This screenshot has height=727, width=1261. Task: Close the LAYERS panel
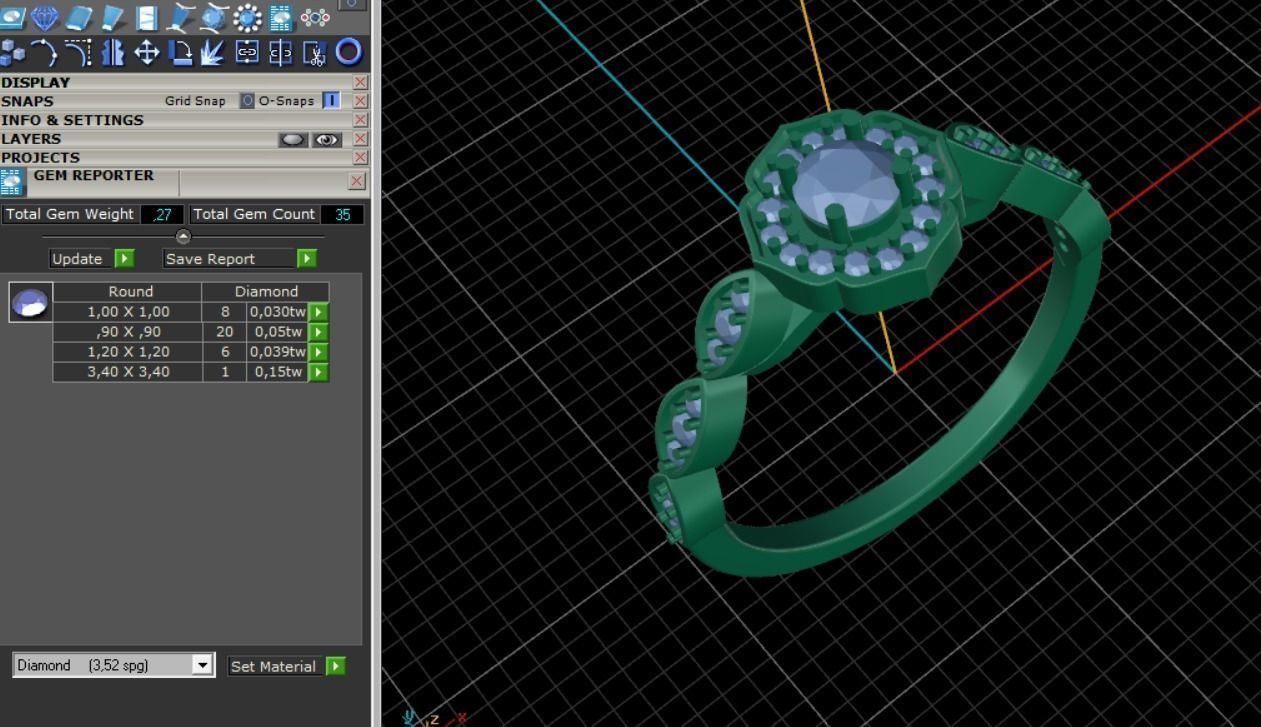click(x=360, y=139)
